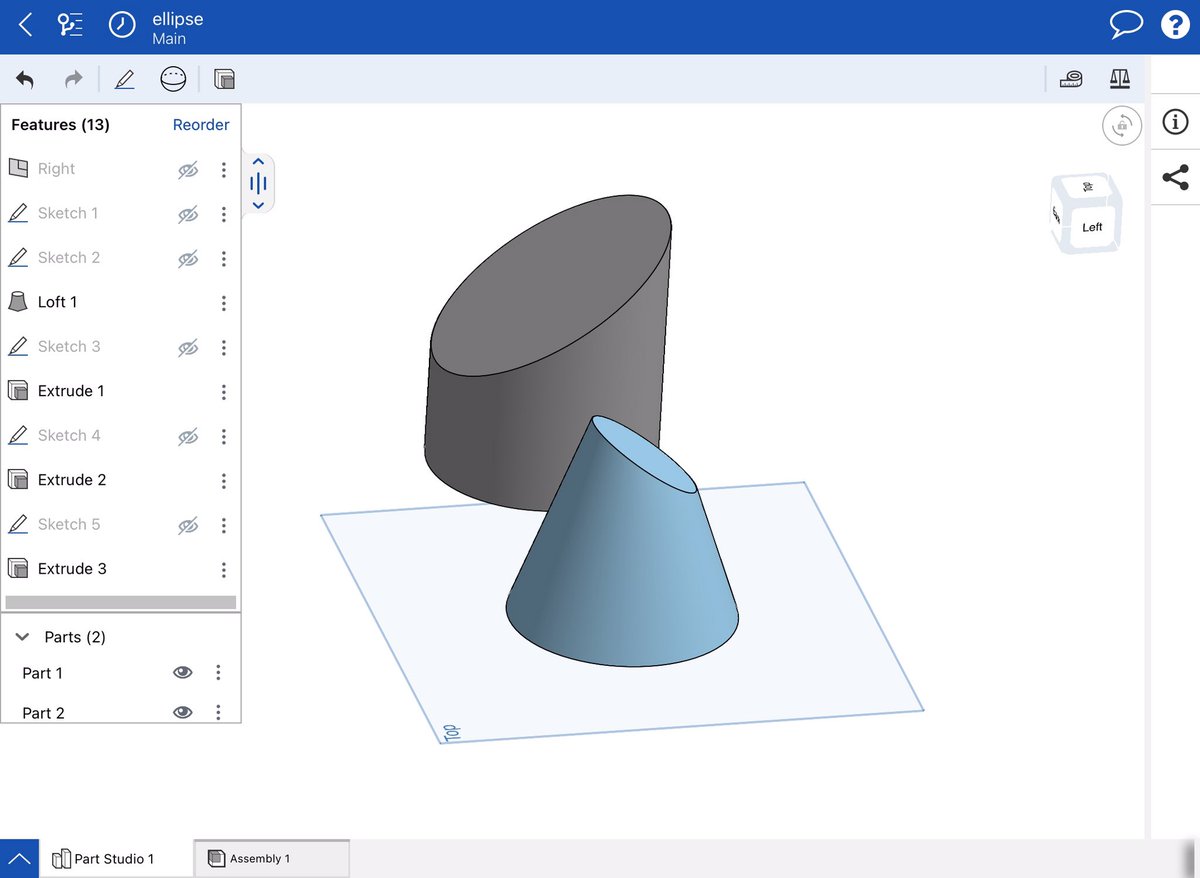Select the Top face of view cube
Screen dimensions: 1200x878
click(1087, 187)
